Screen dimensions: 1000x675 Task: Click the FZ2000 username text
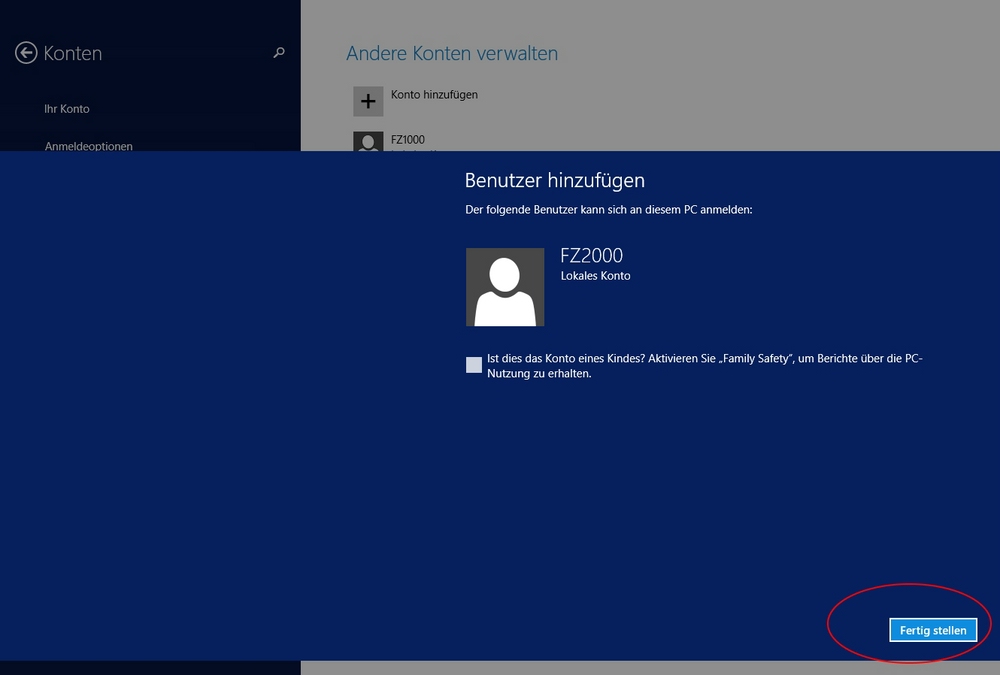point(591,255)
